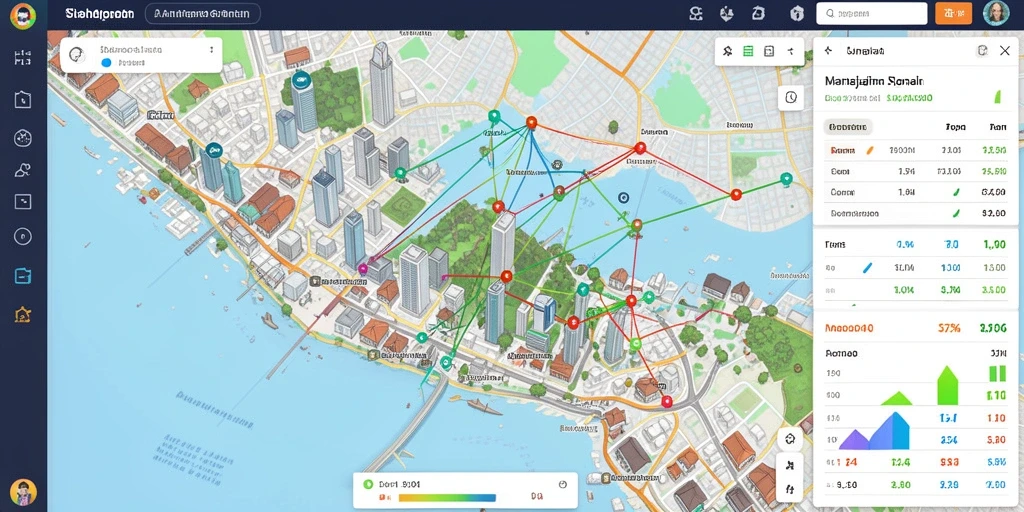Click the recenter map icon at bottom right
This screenshot has height=512, width=1024.
click(x=790, y=439)
